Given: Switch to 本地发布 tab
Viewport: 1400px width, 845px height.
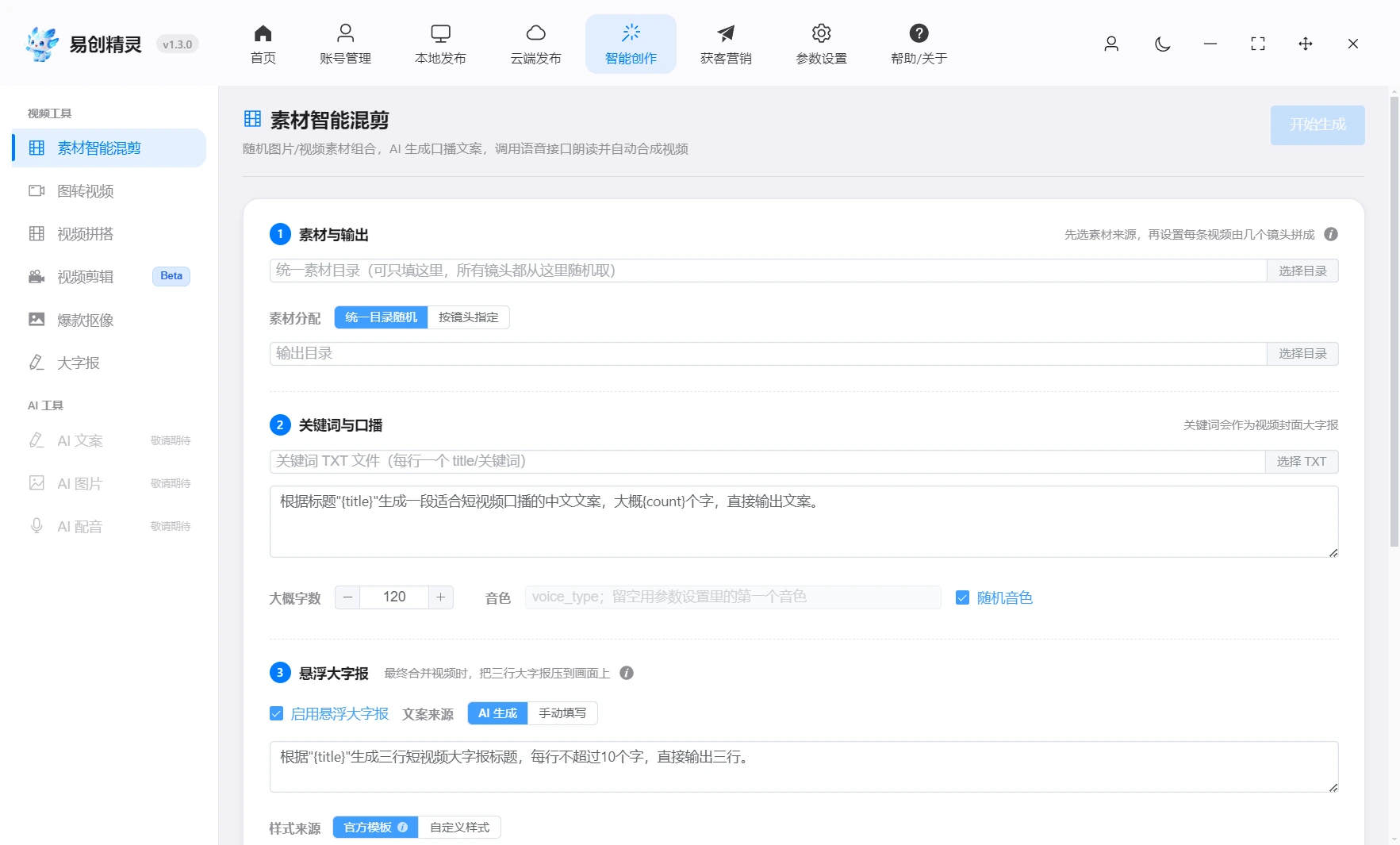Looking at the screenshot, I should click(440, 44).
